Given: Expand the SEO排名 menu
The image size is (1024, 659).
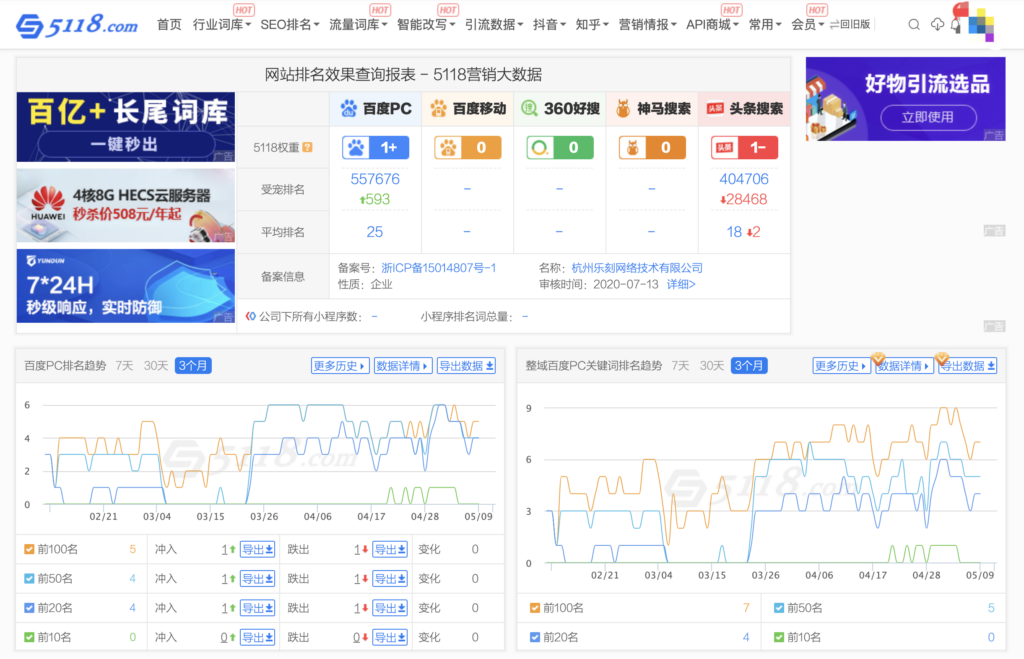Looking at the screenshot, I should 289,25.
